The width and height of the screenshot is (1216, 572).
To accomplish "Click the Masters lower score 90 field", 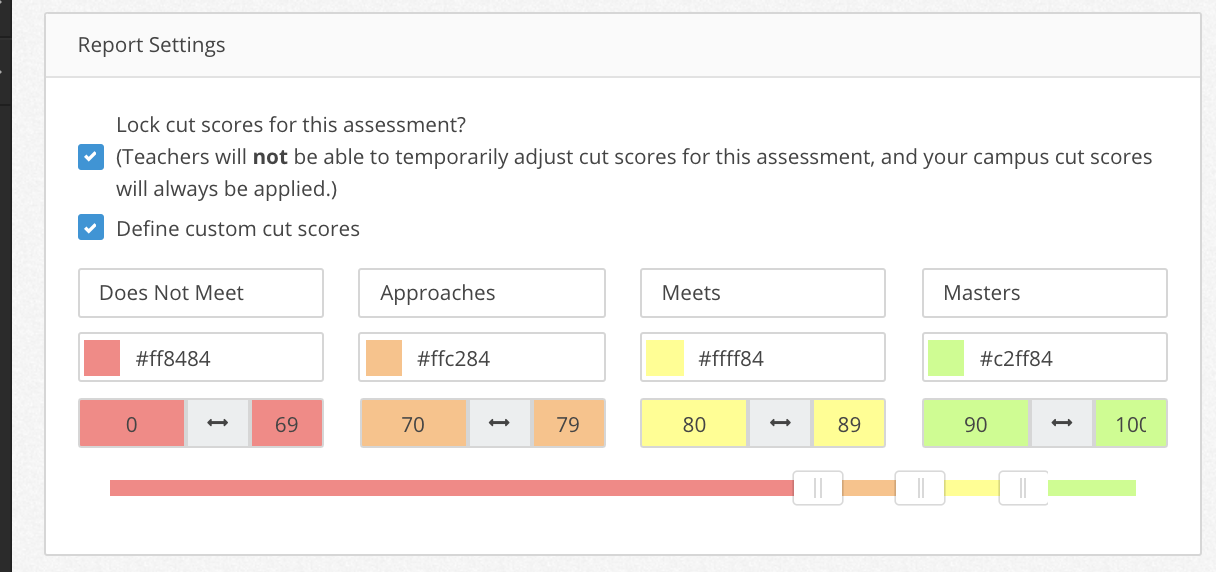I will point(976,424).
